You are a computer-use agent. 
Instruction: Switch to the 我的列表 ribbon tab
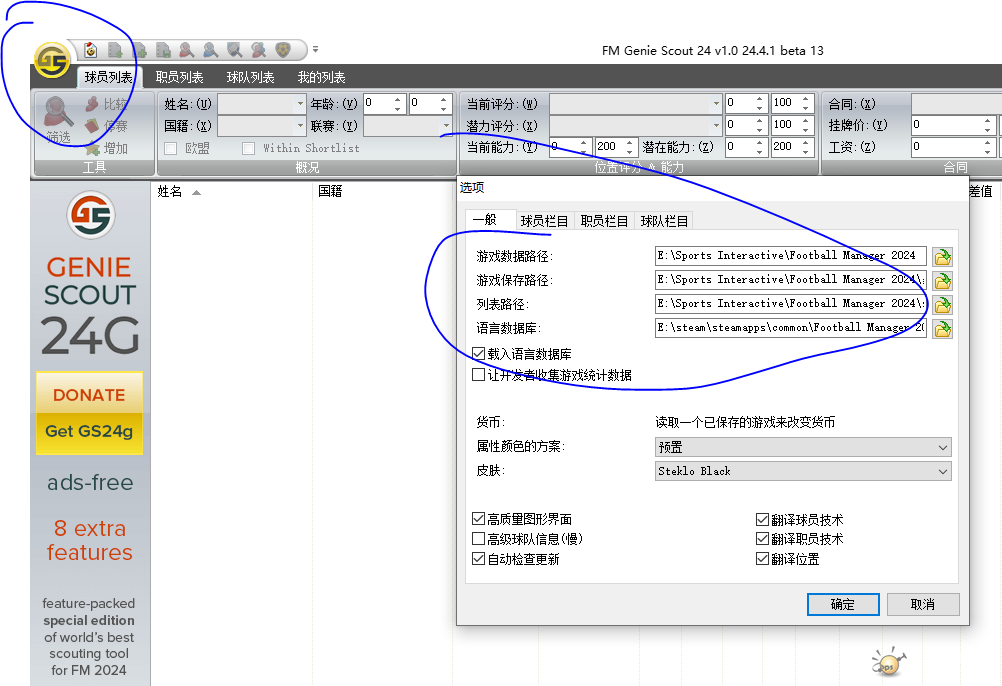321,77
